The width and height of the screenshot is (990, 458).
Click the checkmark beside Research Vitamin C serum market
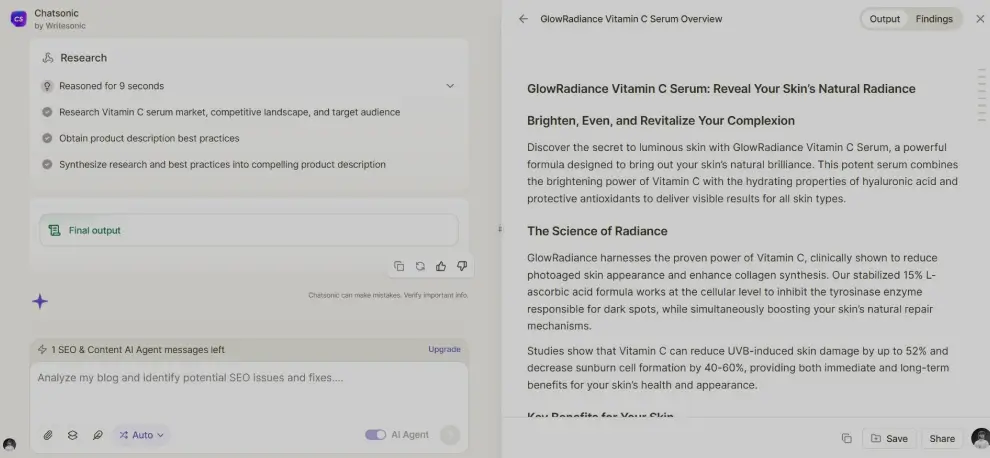click(x=47, y=112)
